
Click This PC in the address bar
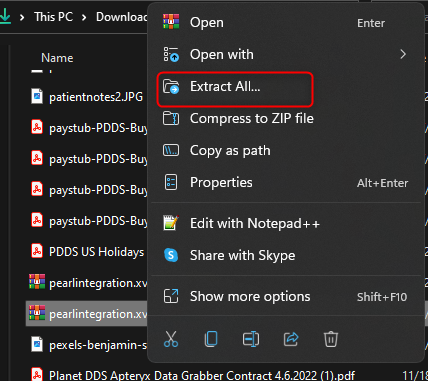click(54, 17)
